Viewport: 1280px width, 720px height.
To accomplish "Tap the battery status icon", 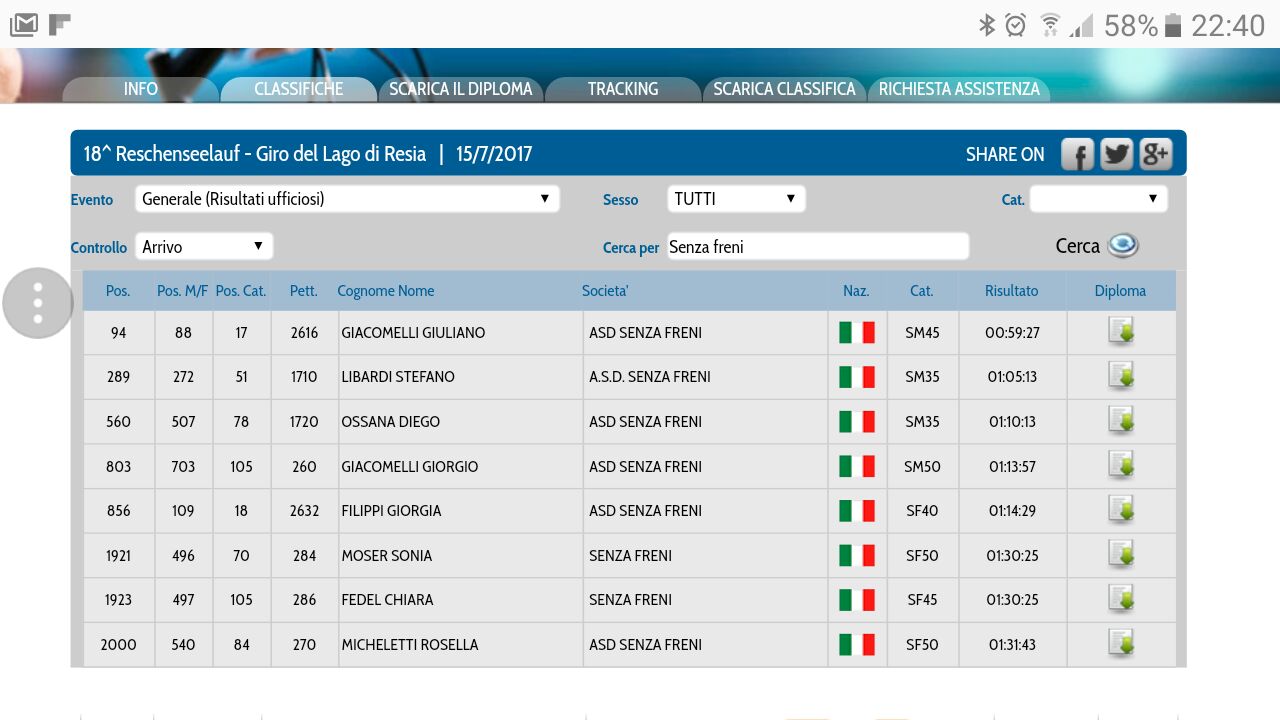I will pyautogui.click(x=1174, y=25).
